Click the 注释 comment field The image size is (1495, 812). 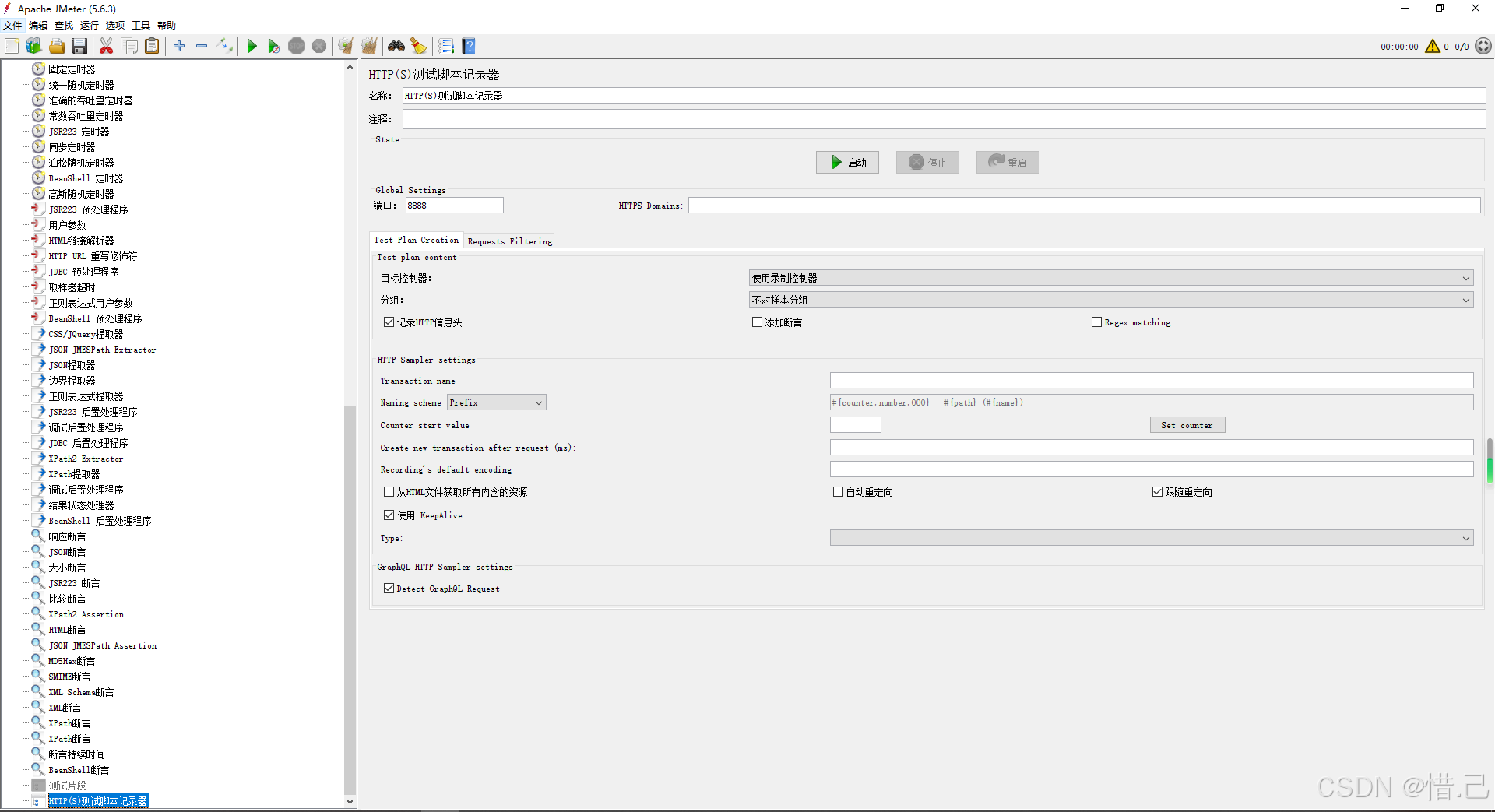(x=944, y=119)
